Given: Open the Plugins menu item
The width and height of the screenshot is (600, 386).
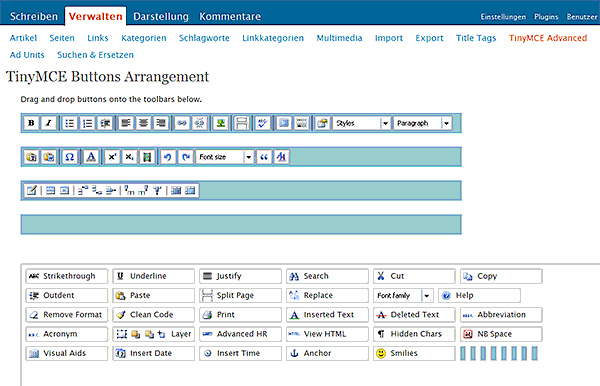Looking at the screenshot, I should (x=546, y=17).
